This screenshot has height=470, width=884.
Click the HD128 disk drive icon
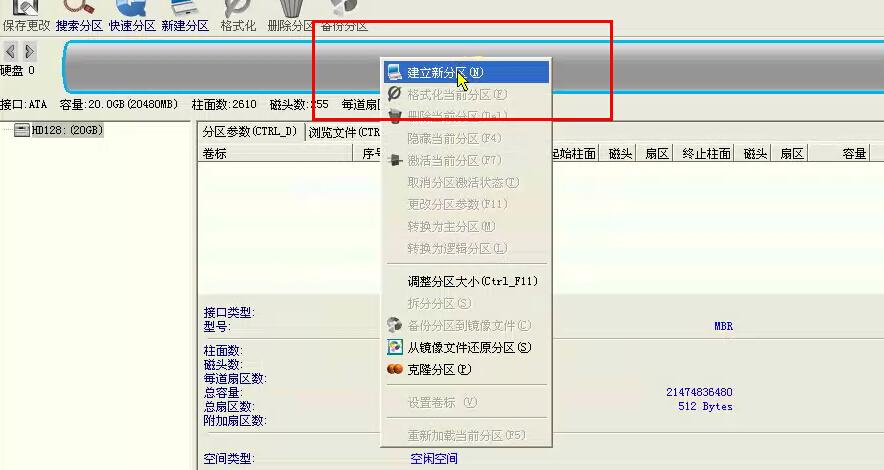[21, 131]
